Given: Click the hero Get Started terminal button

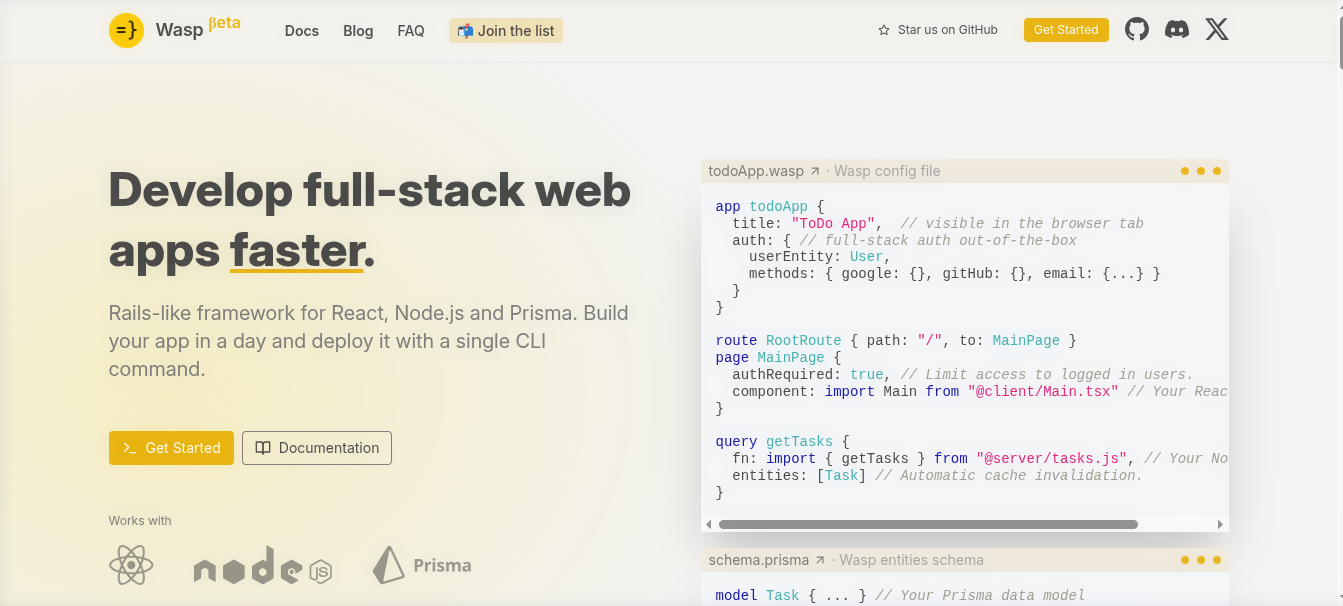Looking at the screenshot, I should [x=171, y=448].
